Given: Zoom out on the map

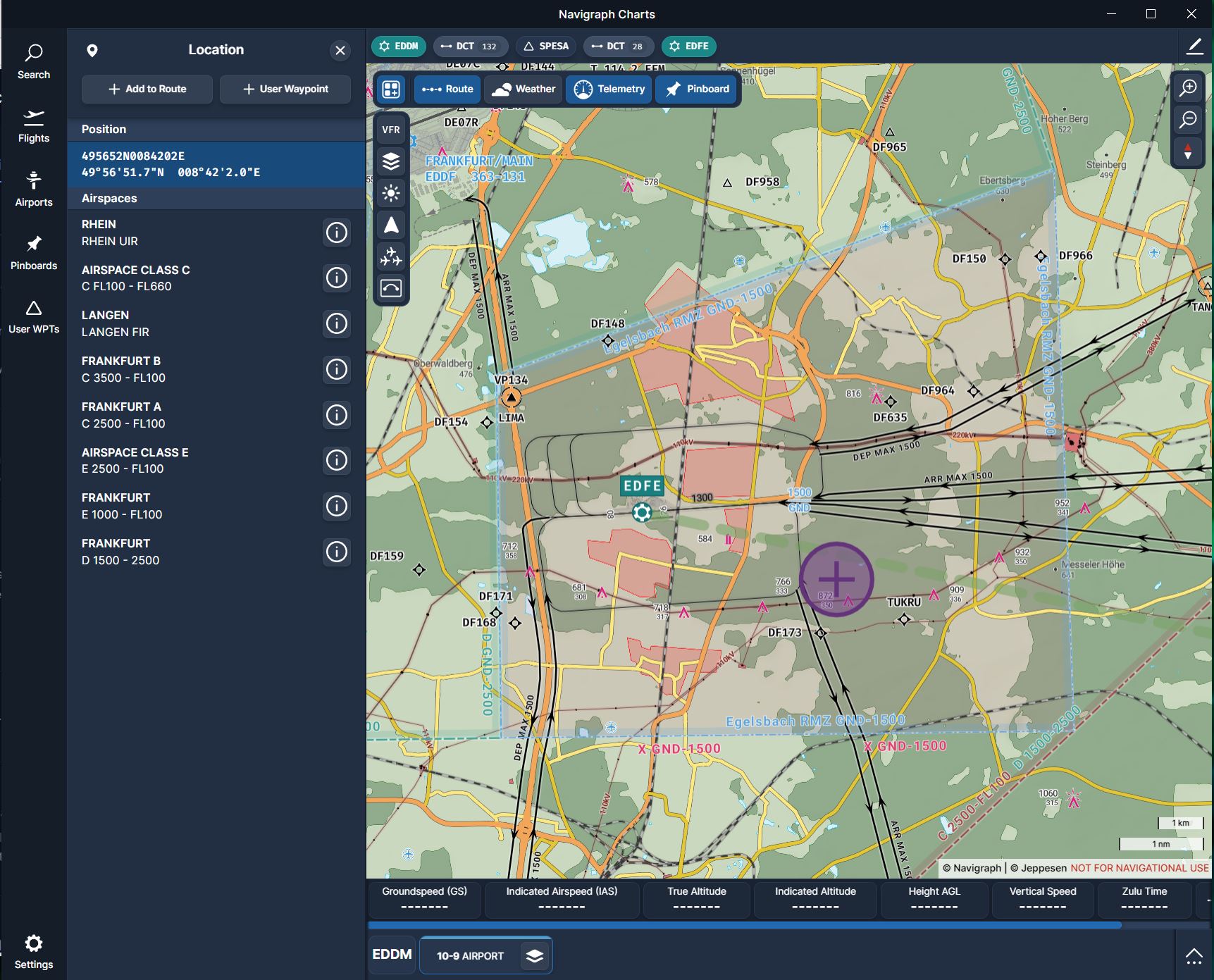Looking at the screenshot, I should [1189, 119].
